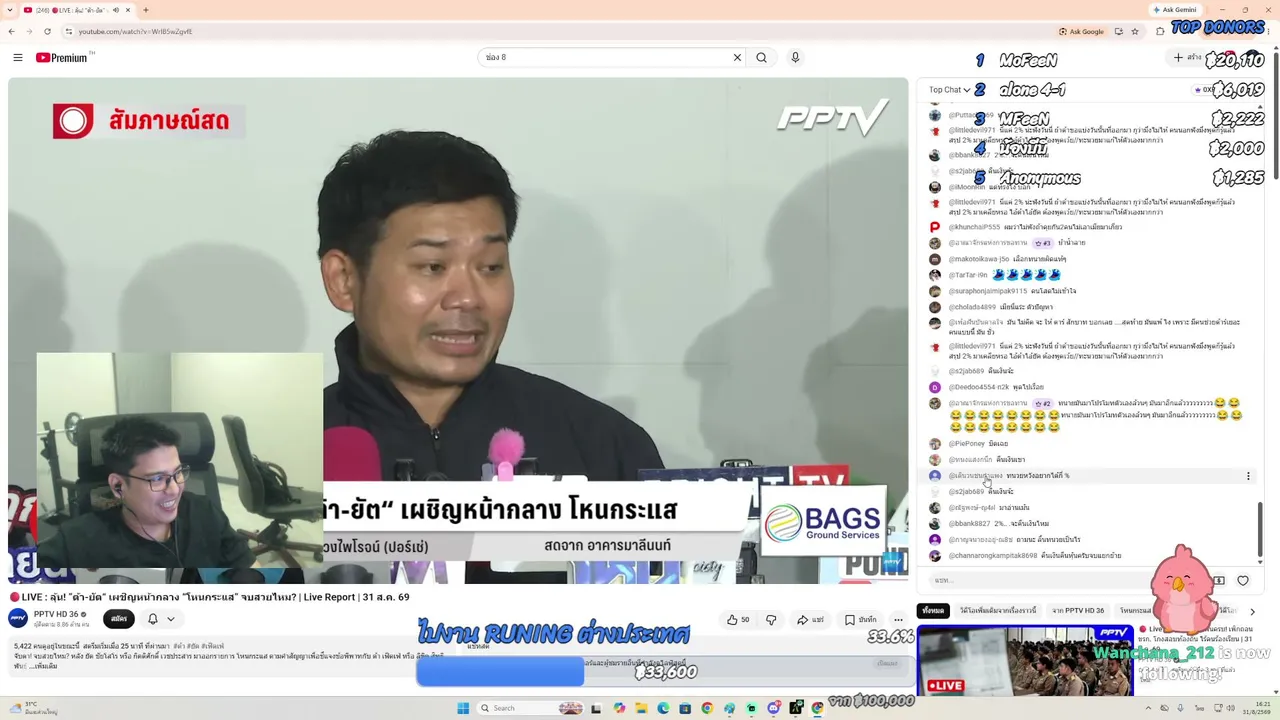Share the video
The height and width of the screenshot is (720, 1280).
pos(810,619)
